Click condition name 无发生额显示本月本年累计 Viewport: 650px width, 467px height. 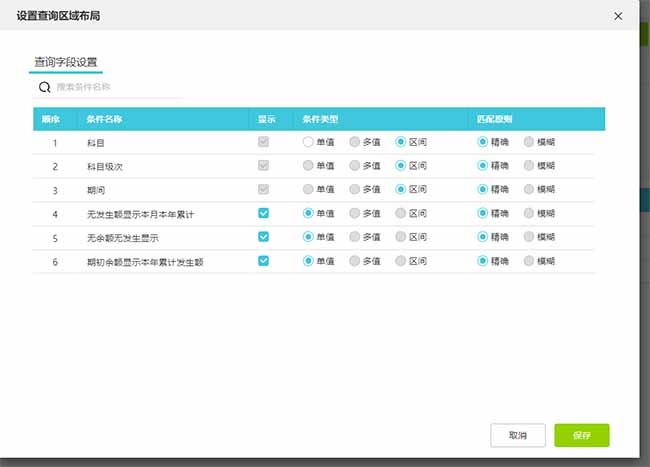[x=140, y=214]
